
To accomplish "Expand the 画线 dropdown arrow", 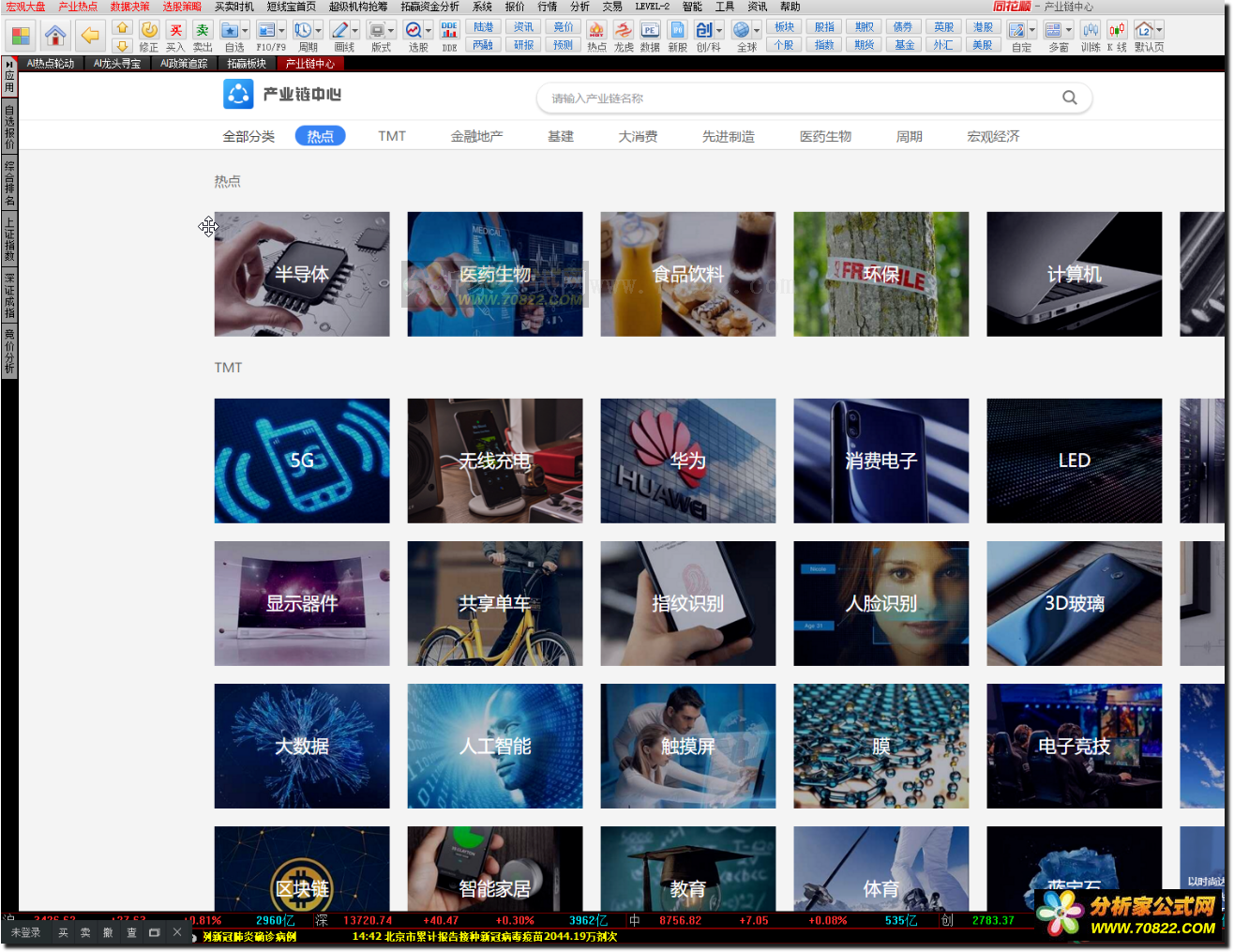I will click(x=354, y=30).
